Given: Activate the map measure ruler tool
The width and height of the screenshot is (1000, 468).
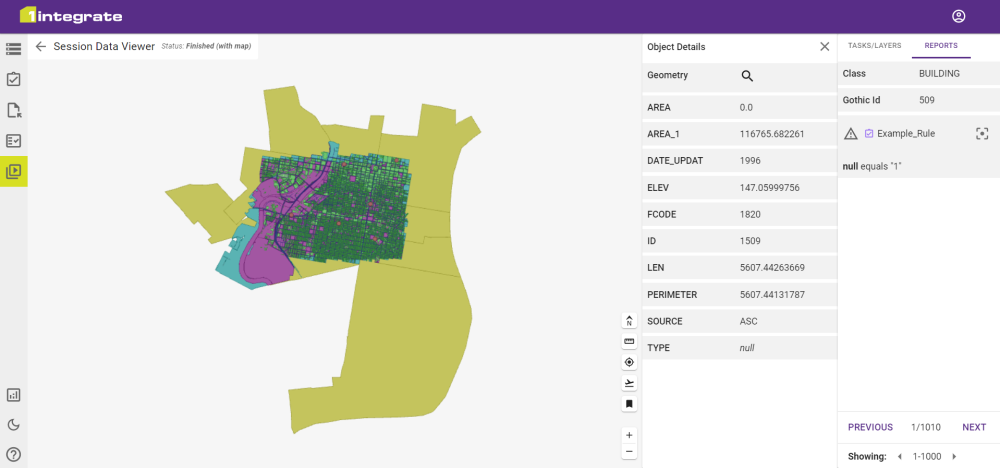Looking at the screenshot, I should [x=629, y=342].
